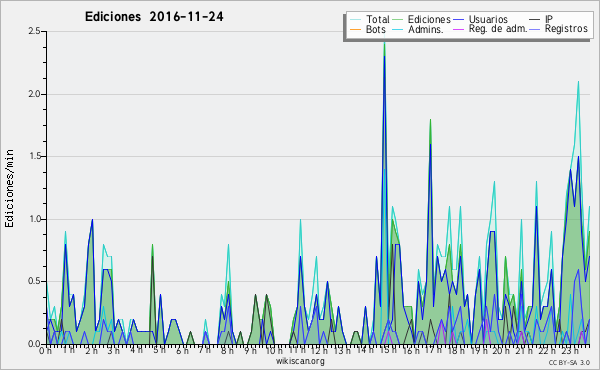Click the green Ediciones legend line swatch
600x370 pixels.
398,20
